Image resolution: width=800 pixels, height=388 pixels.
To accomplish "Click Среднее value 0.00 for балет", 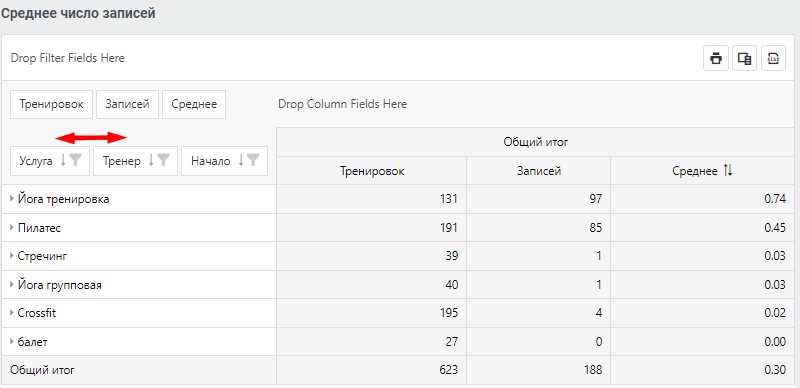I will click(775, 342).
